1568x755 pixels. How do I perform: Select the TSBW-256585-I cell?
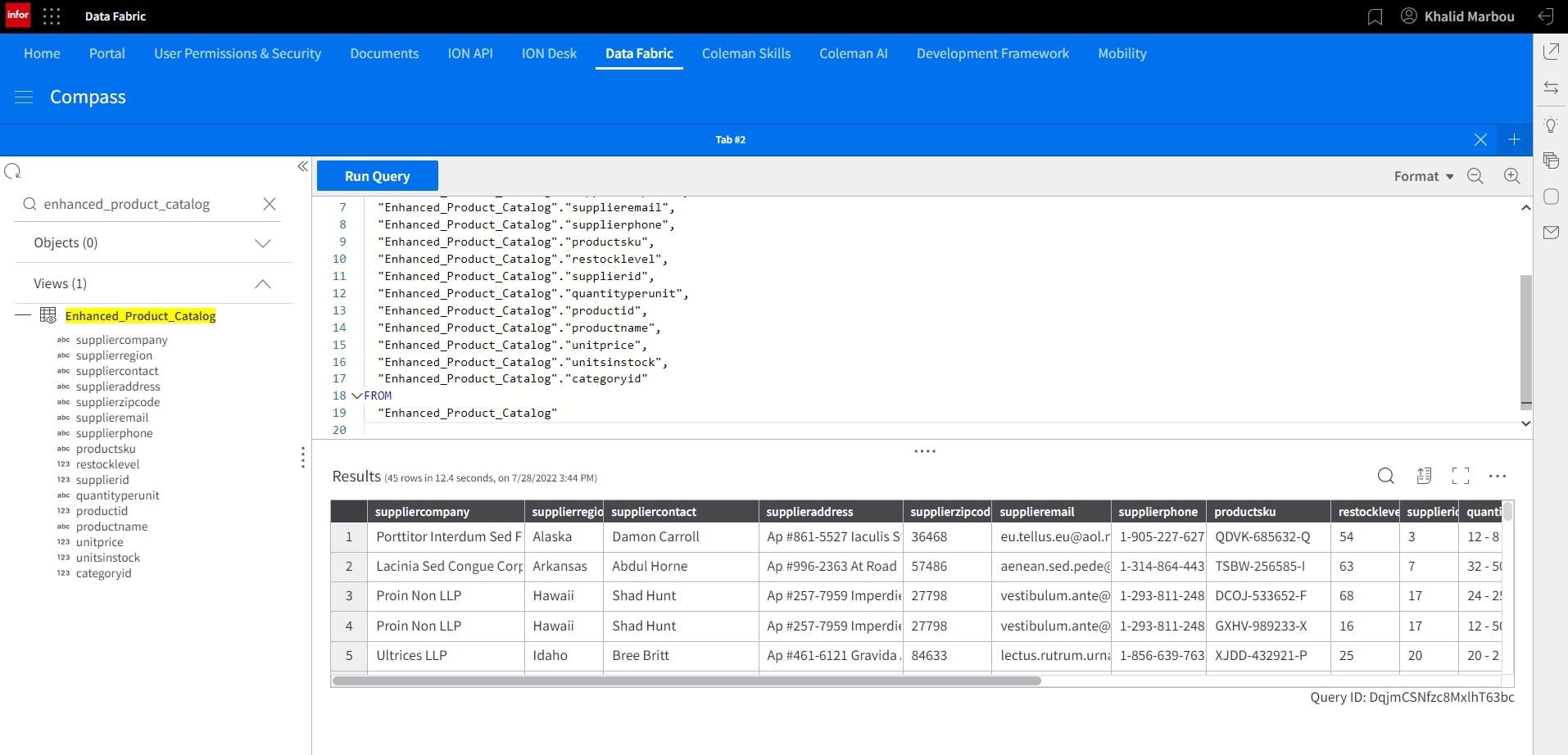1268,566
